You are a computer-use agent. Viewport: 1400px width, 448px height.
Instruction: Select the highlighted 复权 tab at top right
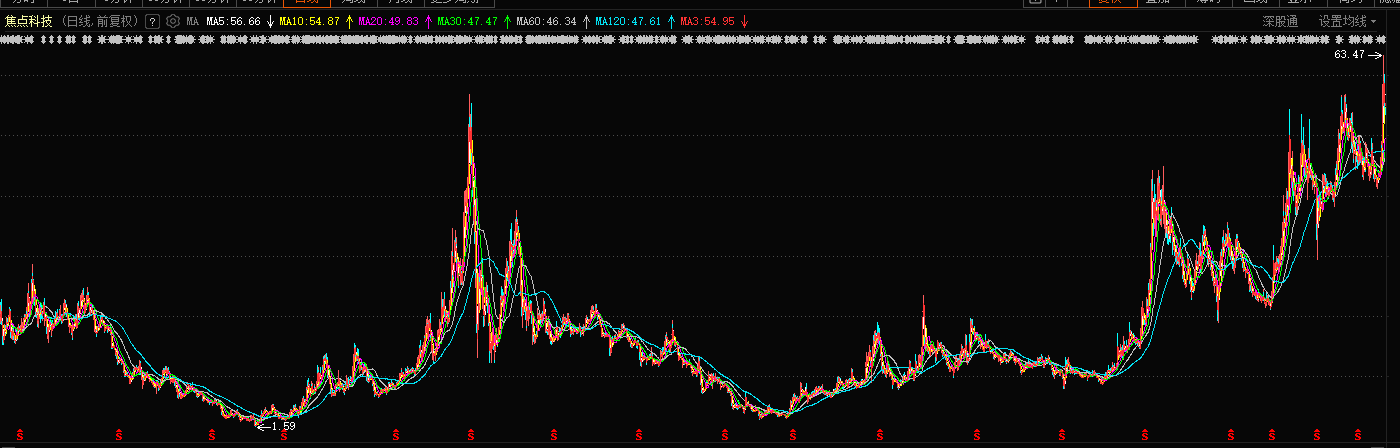(x=1109, y=2)
